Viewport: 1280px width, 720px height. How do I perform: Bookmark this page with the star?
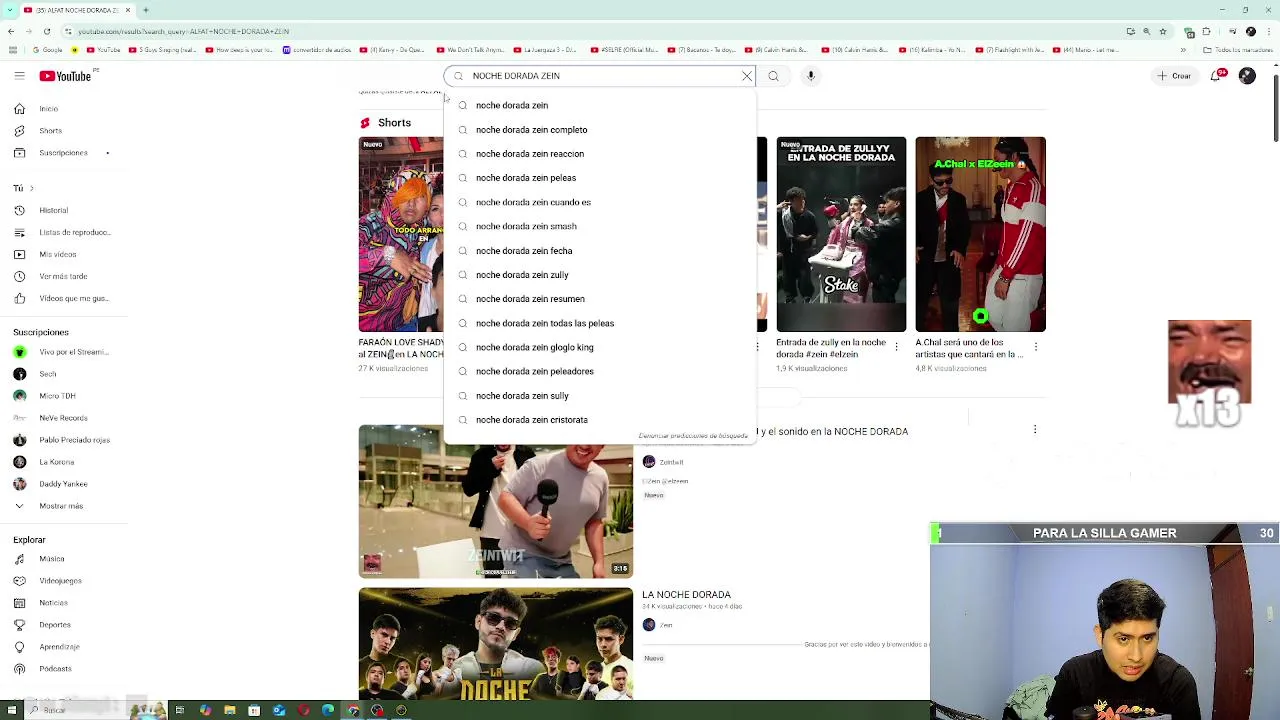1162,31
